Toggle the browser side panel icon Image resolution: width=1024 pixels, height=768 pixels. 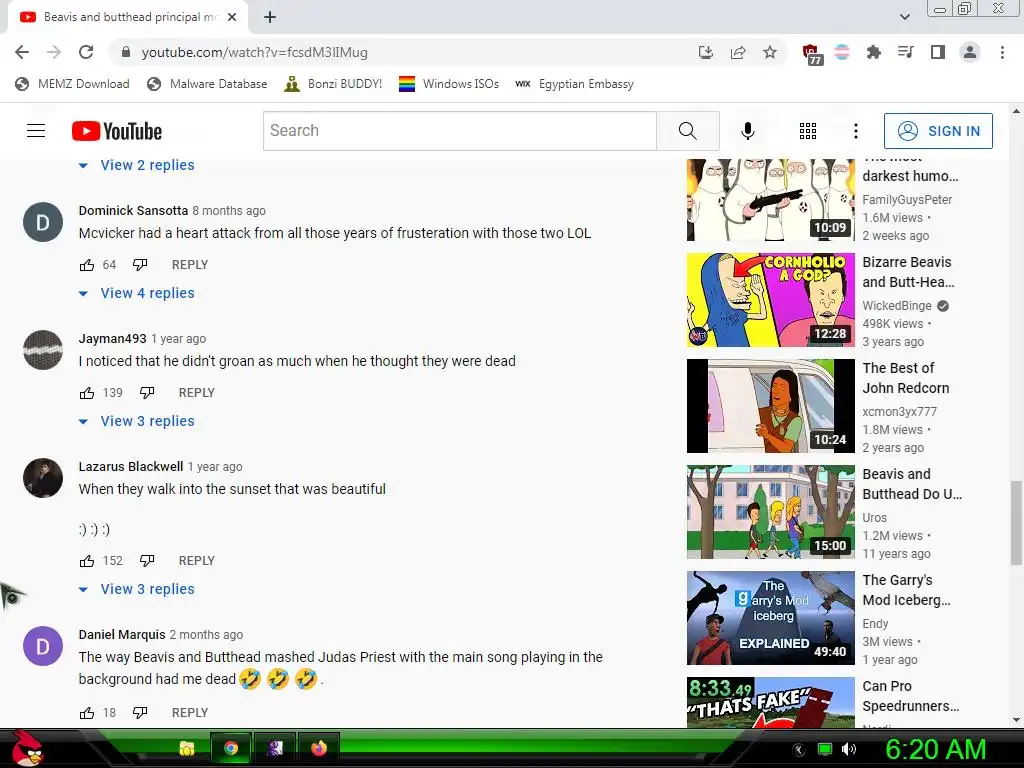coord(937,52)
